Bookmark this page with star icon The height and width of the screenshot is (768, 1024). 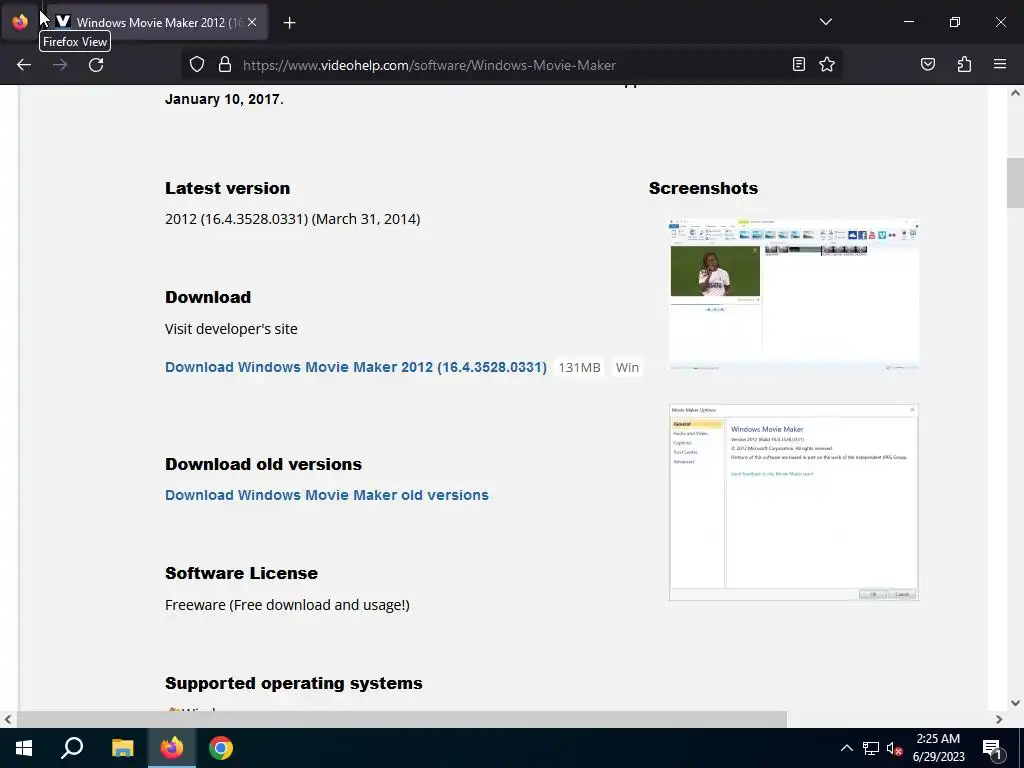click(827, 64)
